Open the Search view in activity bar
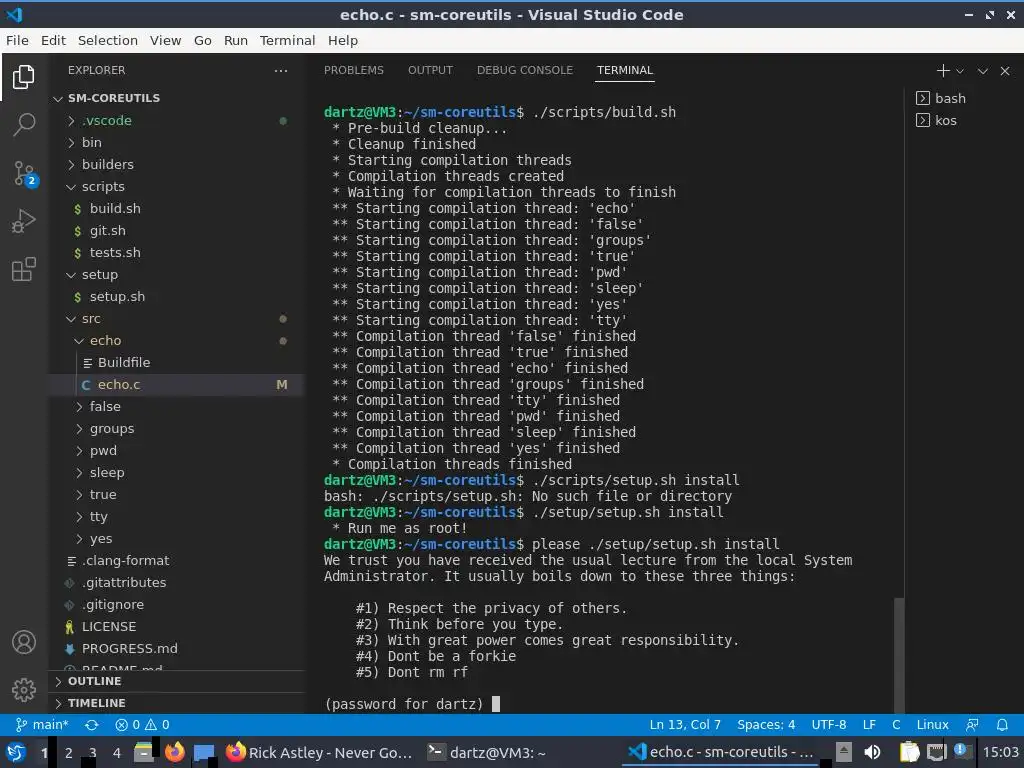1024x768 pixels. [24, 124]
